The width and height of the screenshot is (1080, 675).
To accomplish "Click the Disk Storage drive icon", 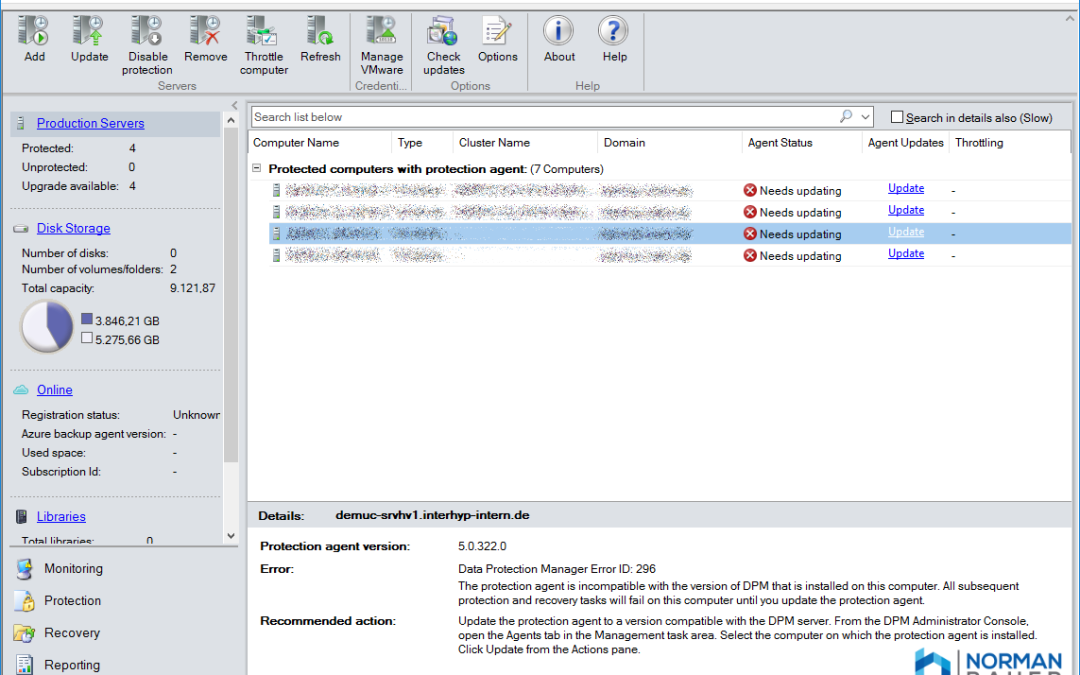I will [x=21, y=229].
